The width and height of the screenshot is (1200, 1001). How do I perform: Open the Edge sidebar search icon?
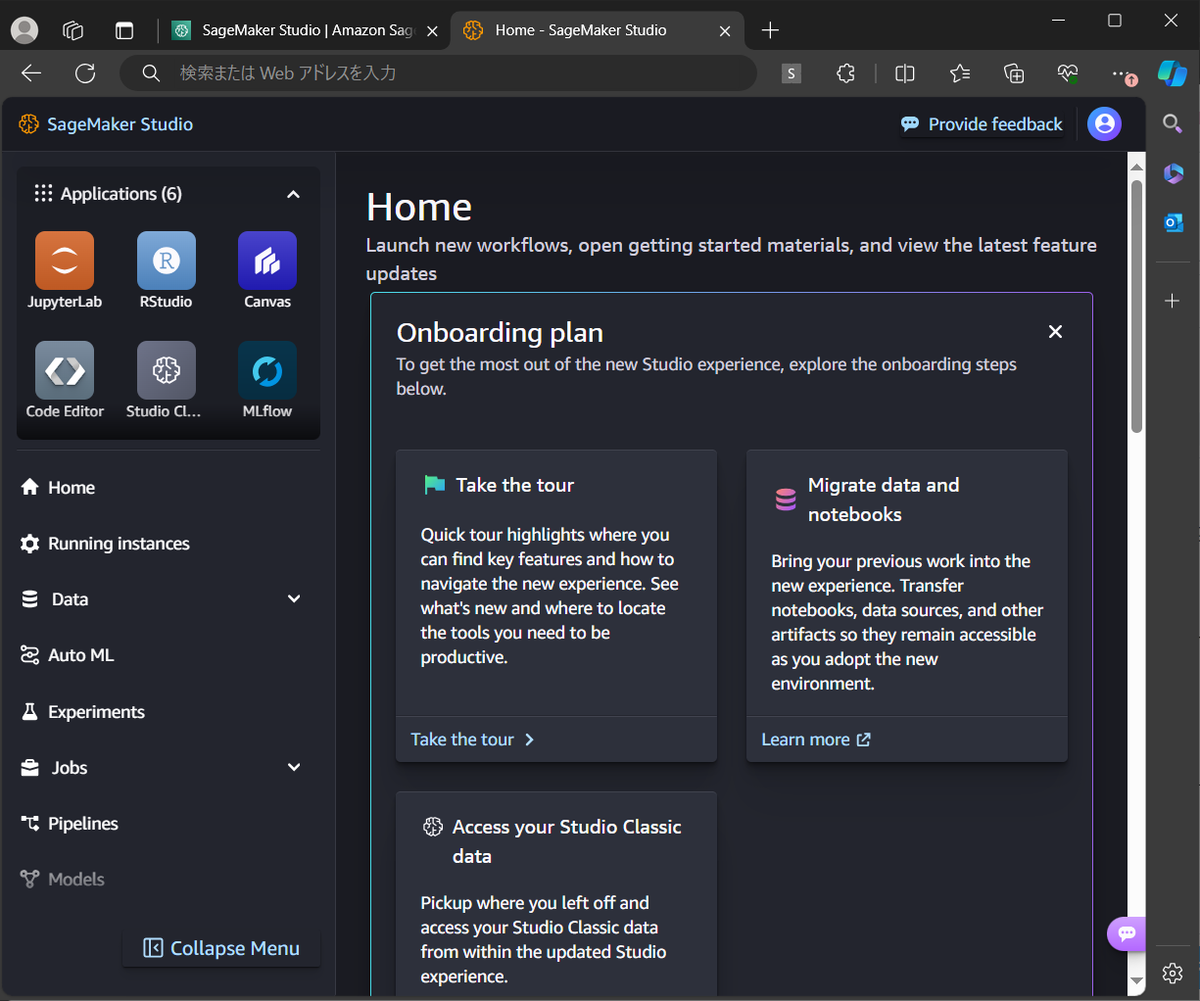(x=1173, y=123)
